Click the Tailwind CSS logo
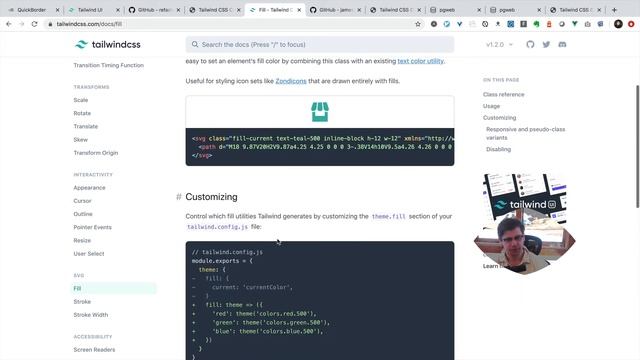This screenshot has width=640, height=360. [x=108, y=44]
